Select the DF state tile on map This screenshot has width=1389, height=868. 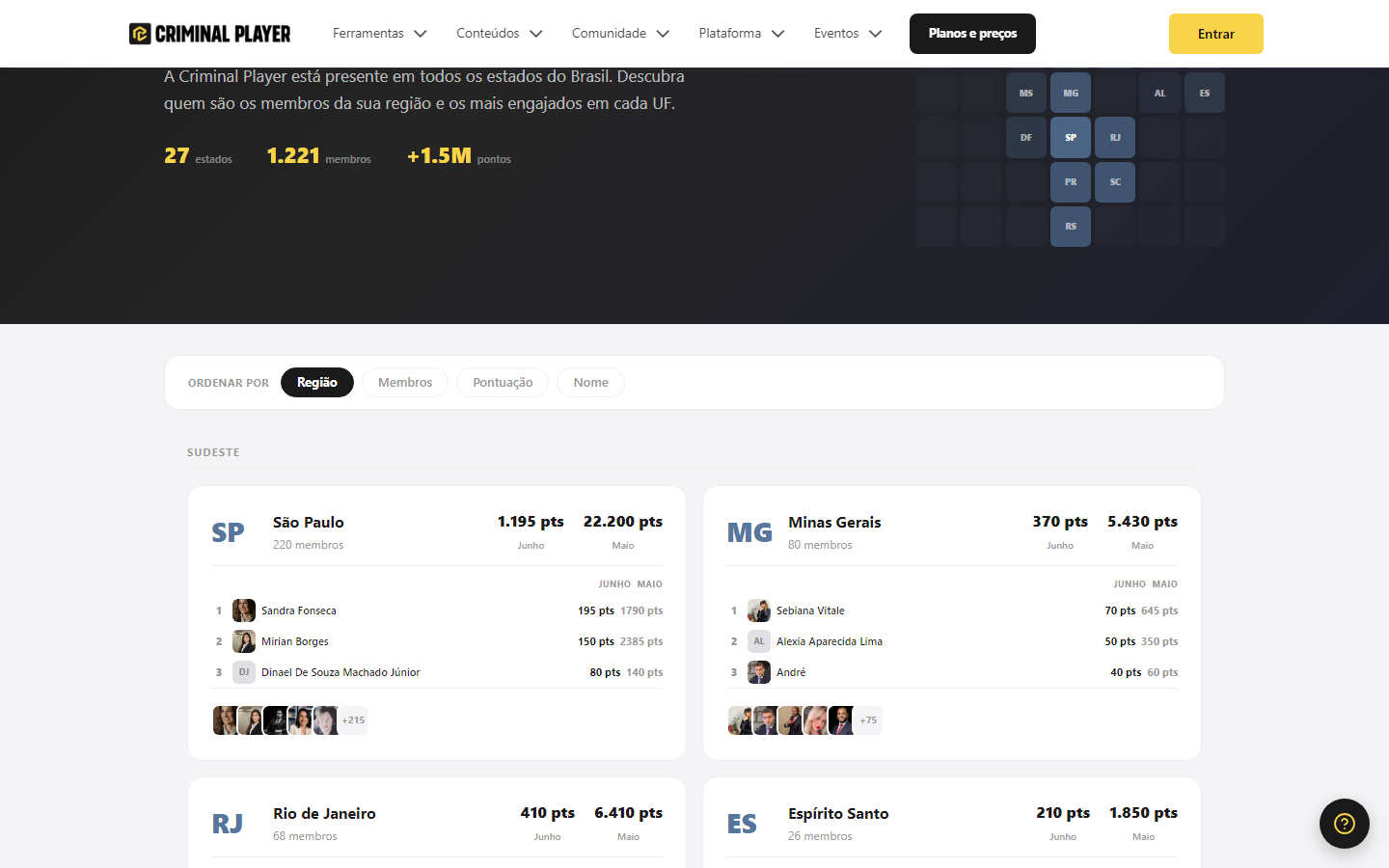tap(1026, 138)
